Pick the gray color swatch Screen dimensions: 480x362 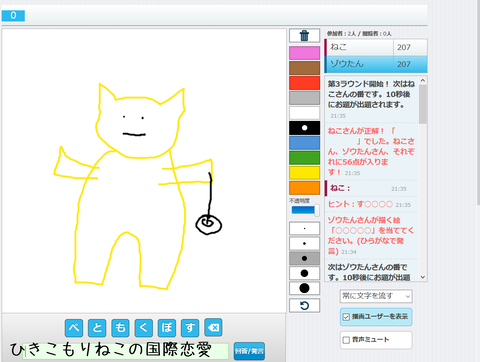pyautogui.click(x=304, y=98)
